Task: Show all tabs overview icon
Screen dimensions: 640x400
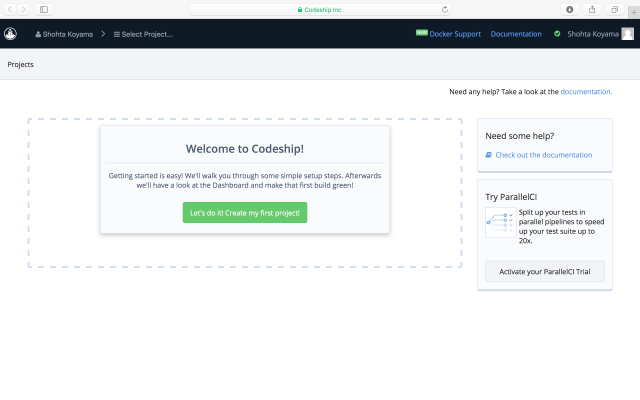Action: point(614,9)
